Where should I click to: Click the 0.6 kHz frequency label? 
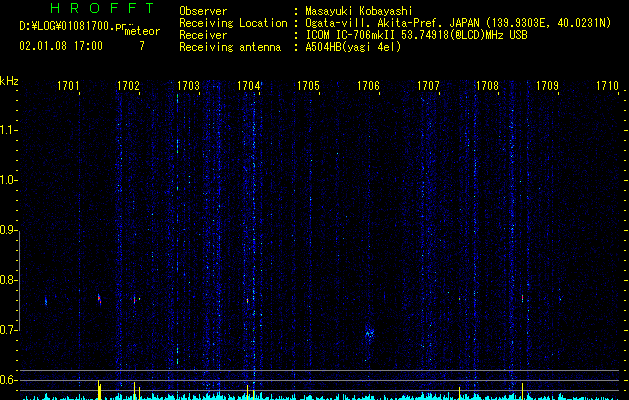pyautogui.click(x=8, y=380)
